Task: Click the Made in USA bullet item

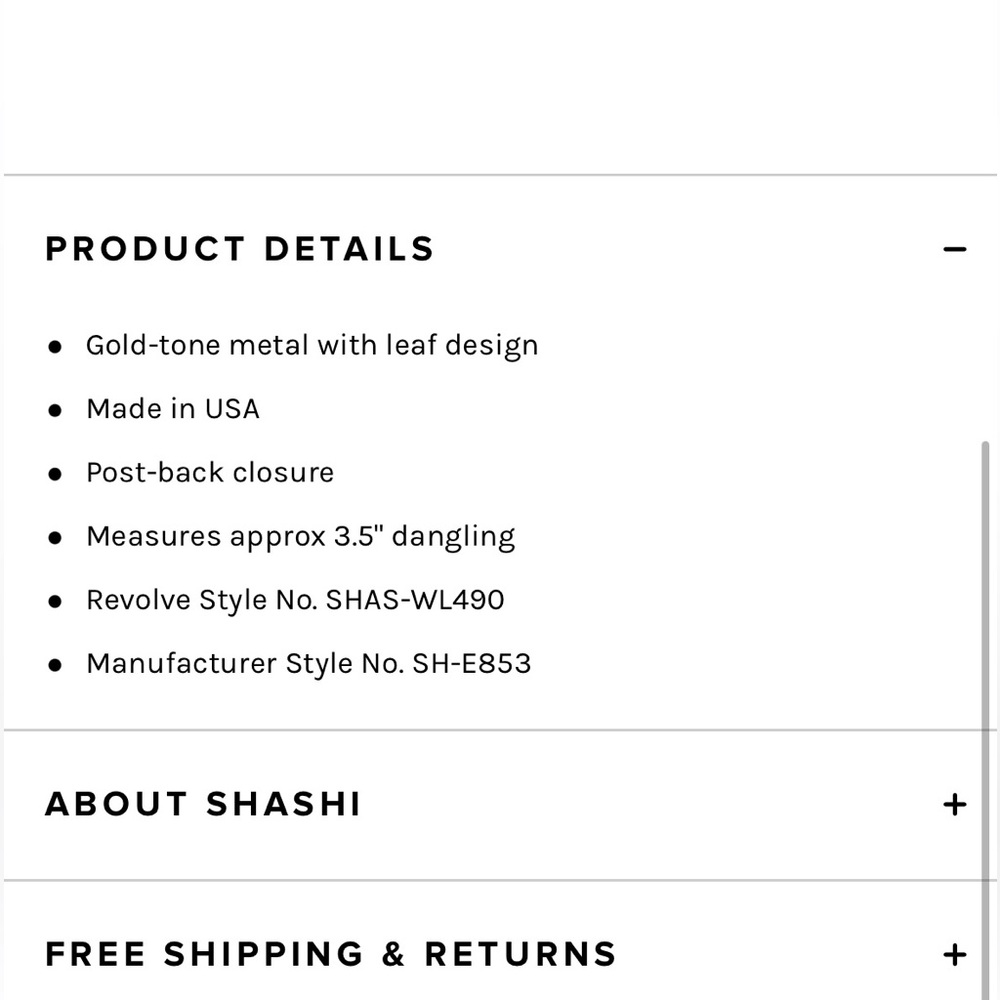Action: tap(173, 409)
